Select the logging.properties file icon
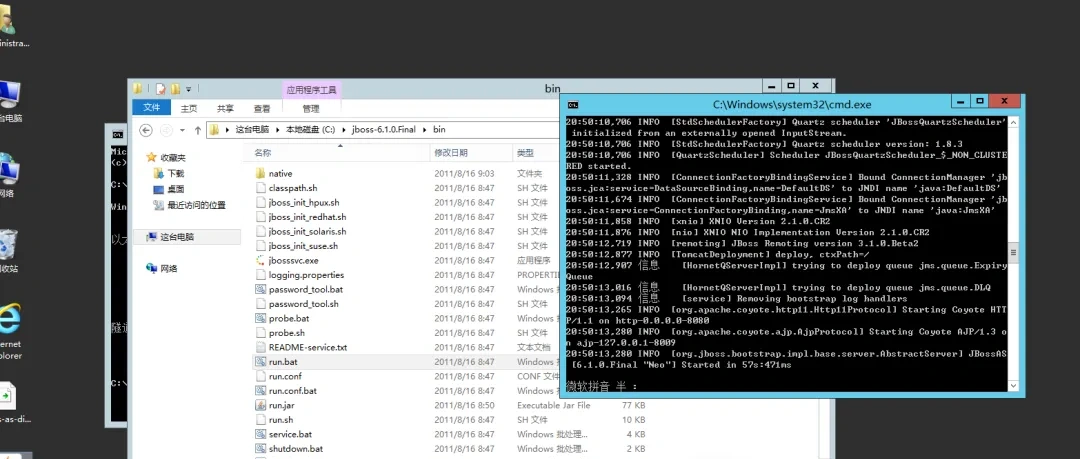 tap(260, 275)
